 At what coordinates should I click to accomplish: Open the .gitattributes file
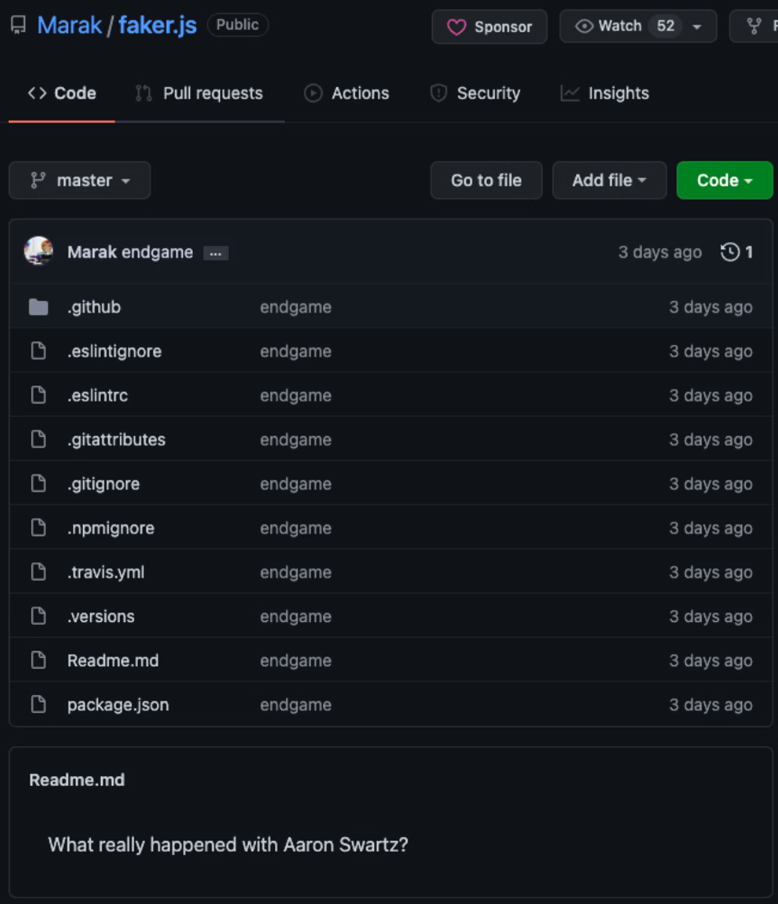pyautogui.click(x=116, y=439)
